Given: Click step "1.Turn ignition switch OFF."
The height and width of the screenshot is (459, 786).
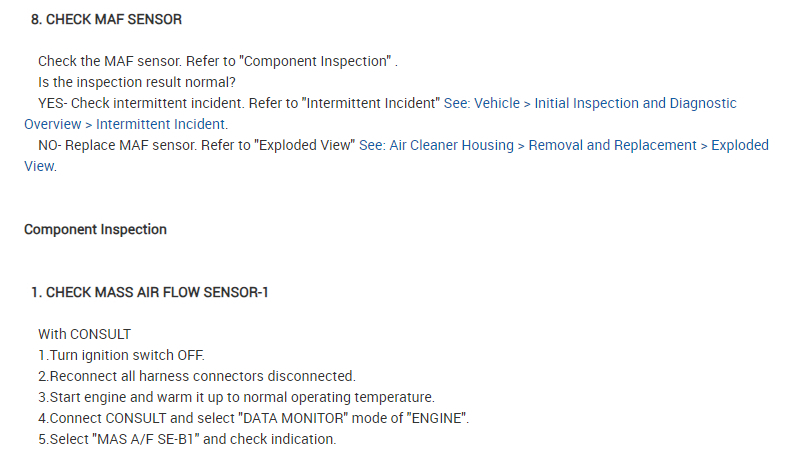Looking at the screenshot, I should pyautogui.click(x=121, y=355).
